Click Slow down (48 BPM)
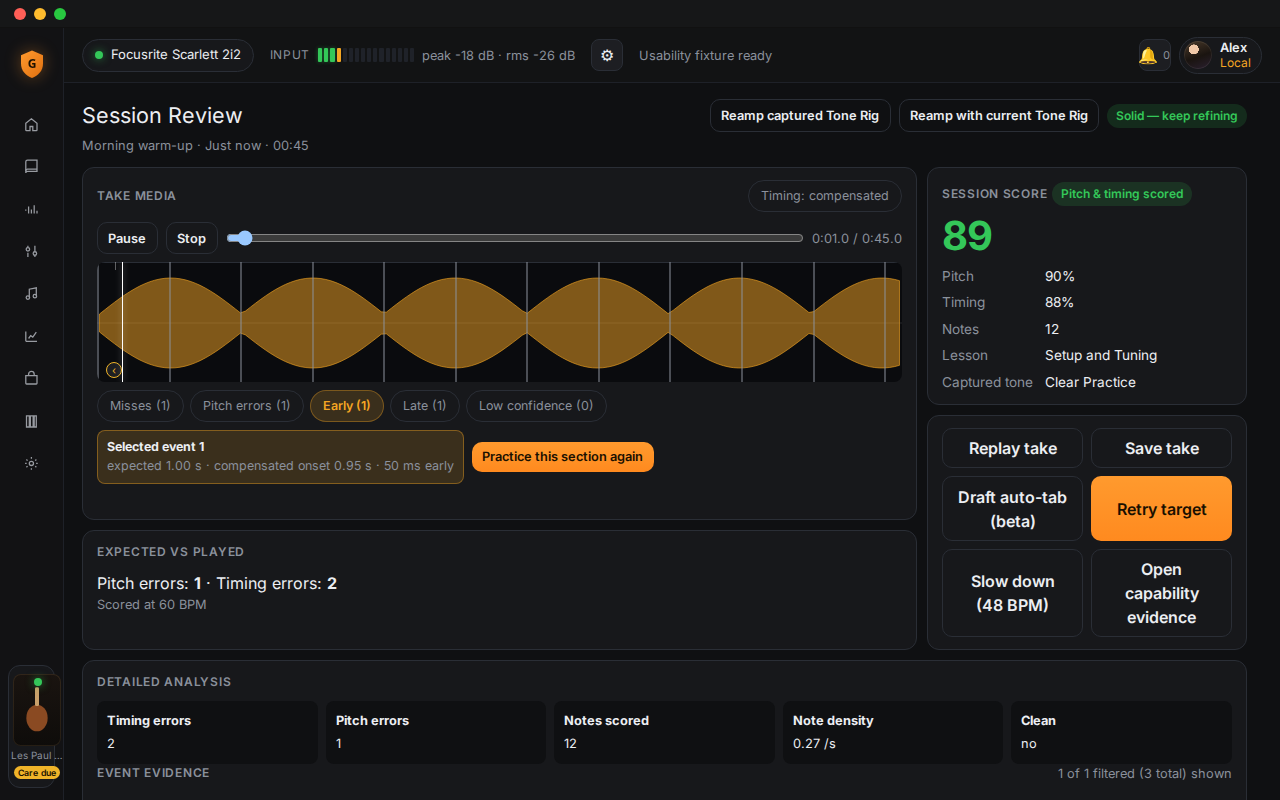Image resolution: width=1280 pixels, height=800 pixels. [1012, 593]
